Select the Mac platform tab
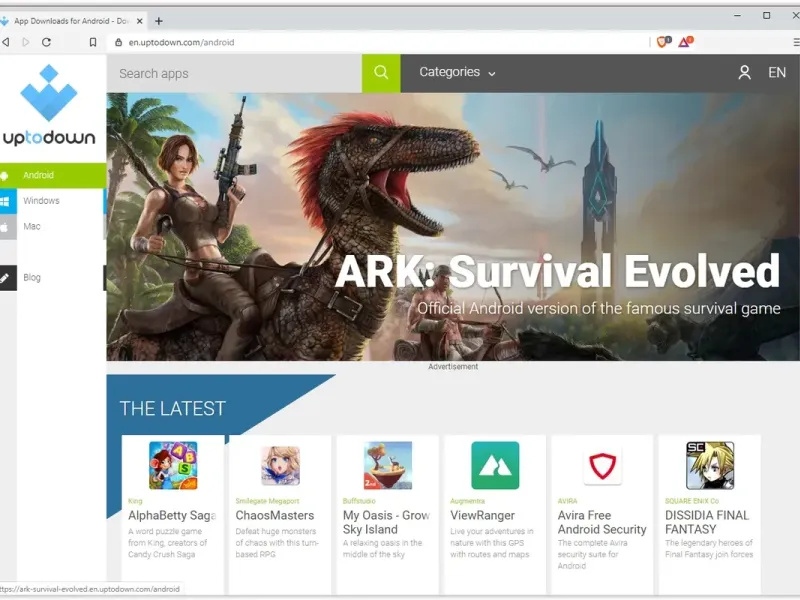This screenshot has width=800, height=600. [x=53, y=227]
